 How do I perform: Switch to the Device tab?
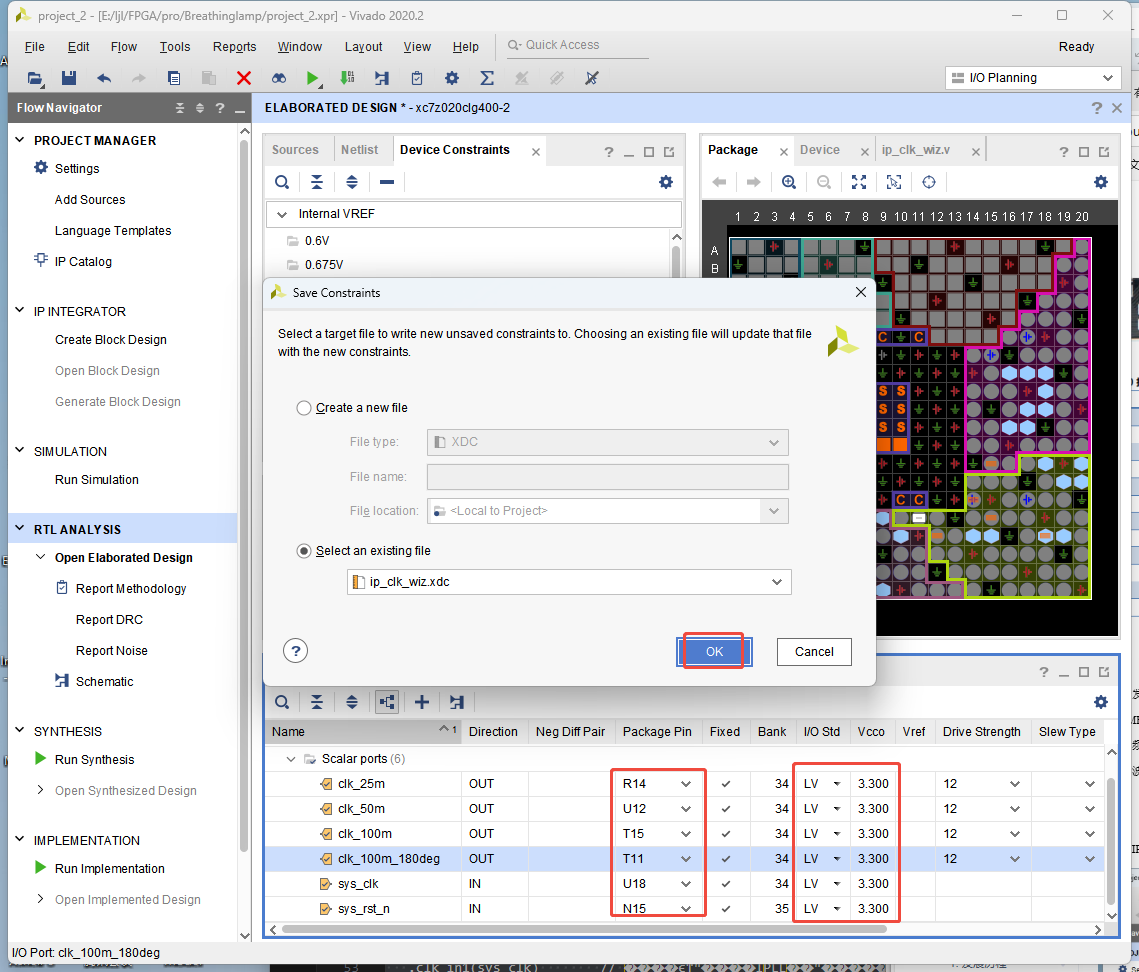819,150
